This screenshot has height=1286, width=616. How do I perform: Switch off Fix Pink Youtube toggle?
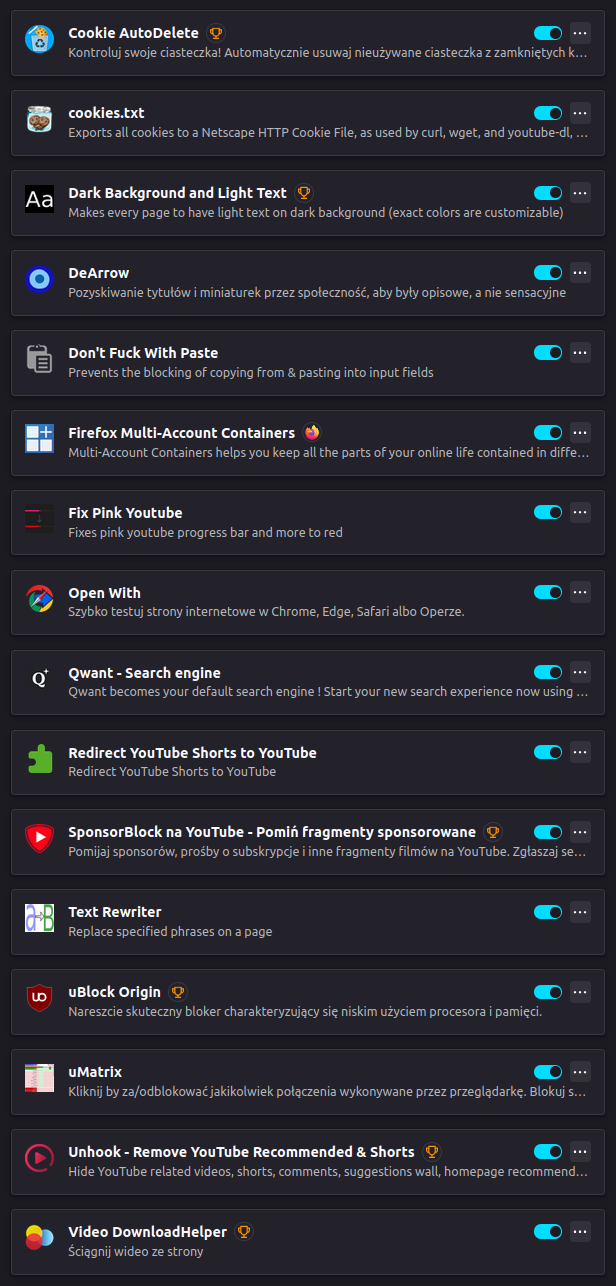pos(548,513)
